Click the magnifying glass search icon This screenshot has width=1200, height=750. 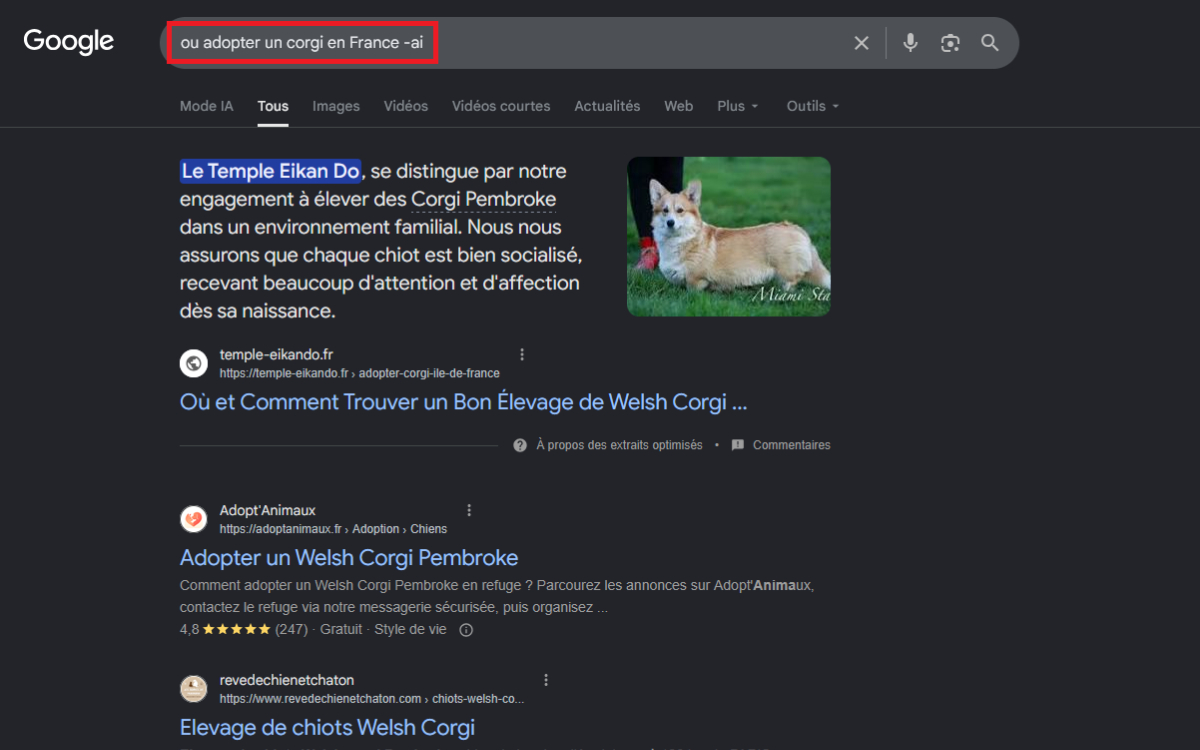click(x=990, y=43)
